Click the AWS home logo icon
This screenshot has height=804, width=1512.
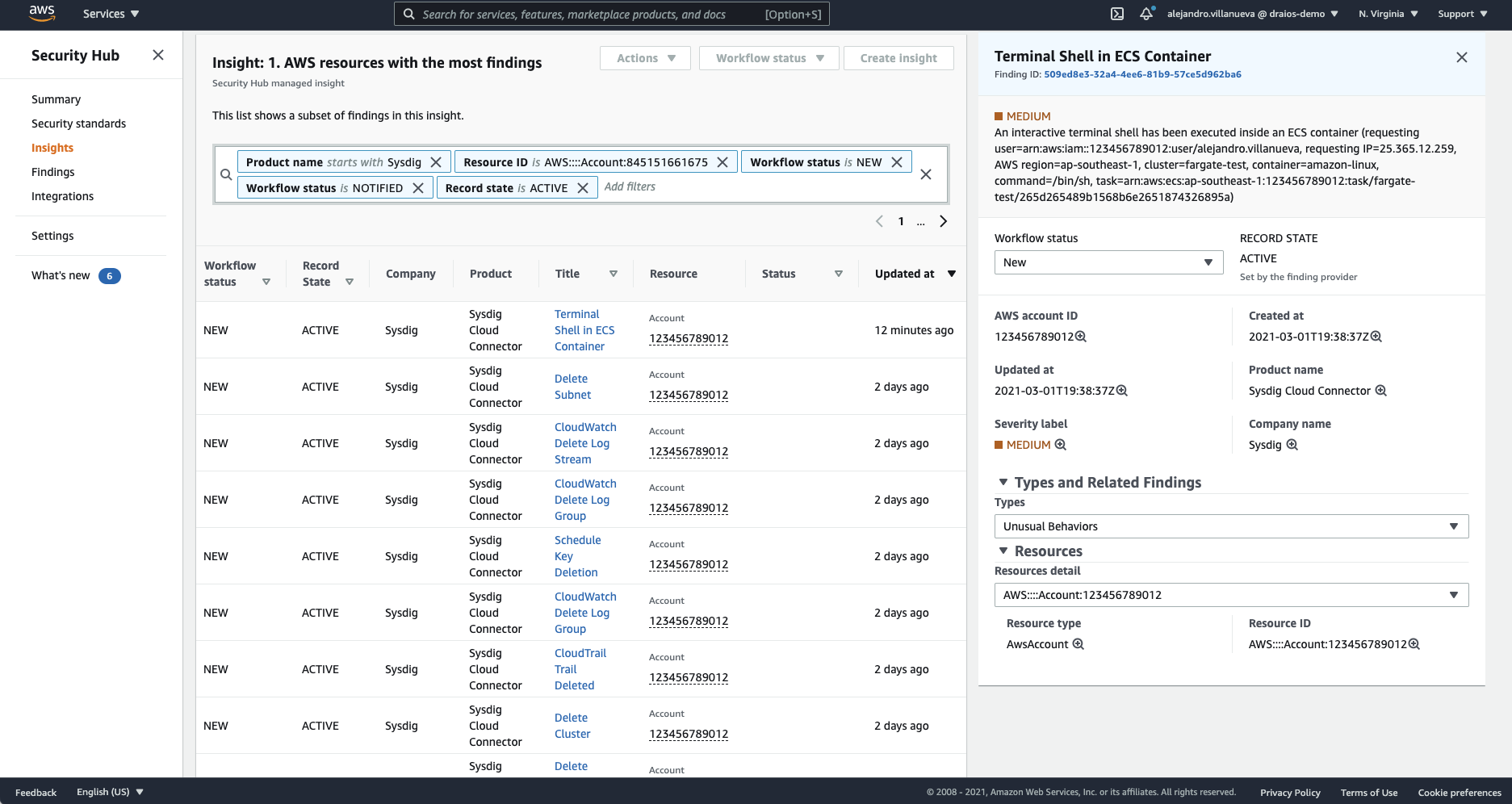pyautogui.click(x=40, y=13)
